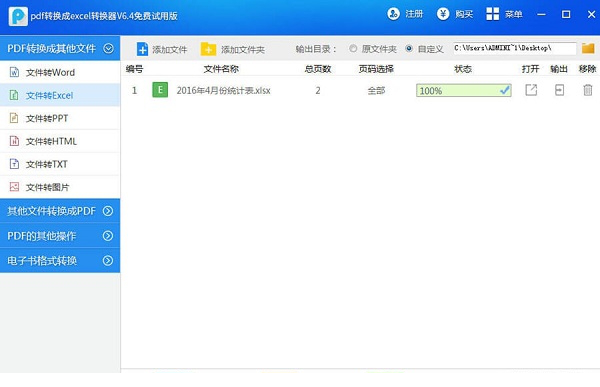The image size is (600, 387).
Task: Expand PDF的其他操作 section arrow
Action: [x=108, y=236]
